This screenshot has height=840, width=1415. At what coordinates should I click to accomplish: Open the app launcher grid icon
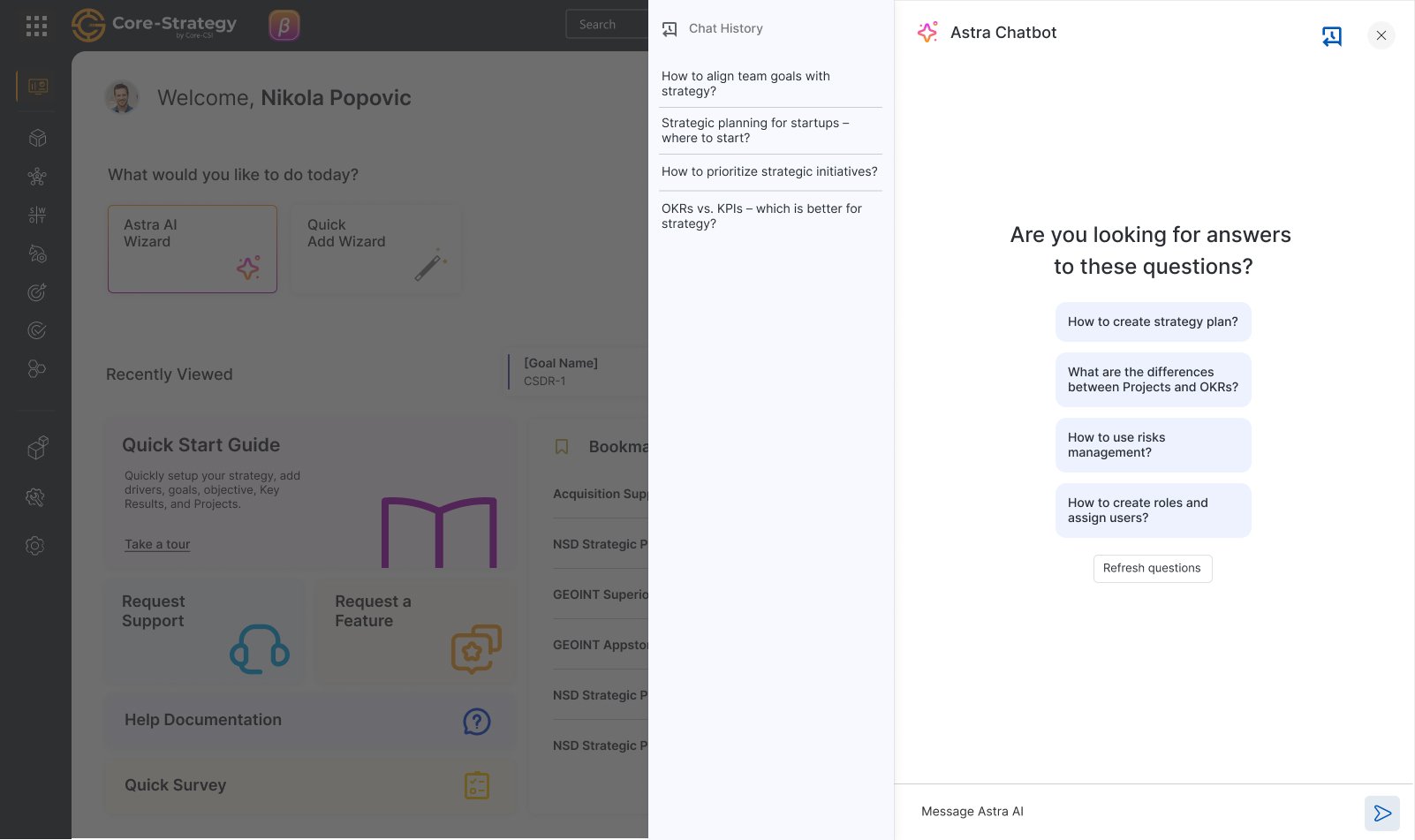pos(37,26)
